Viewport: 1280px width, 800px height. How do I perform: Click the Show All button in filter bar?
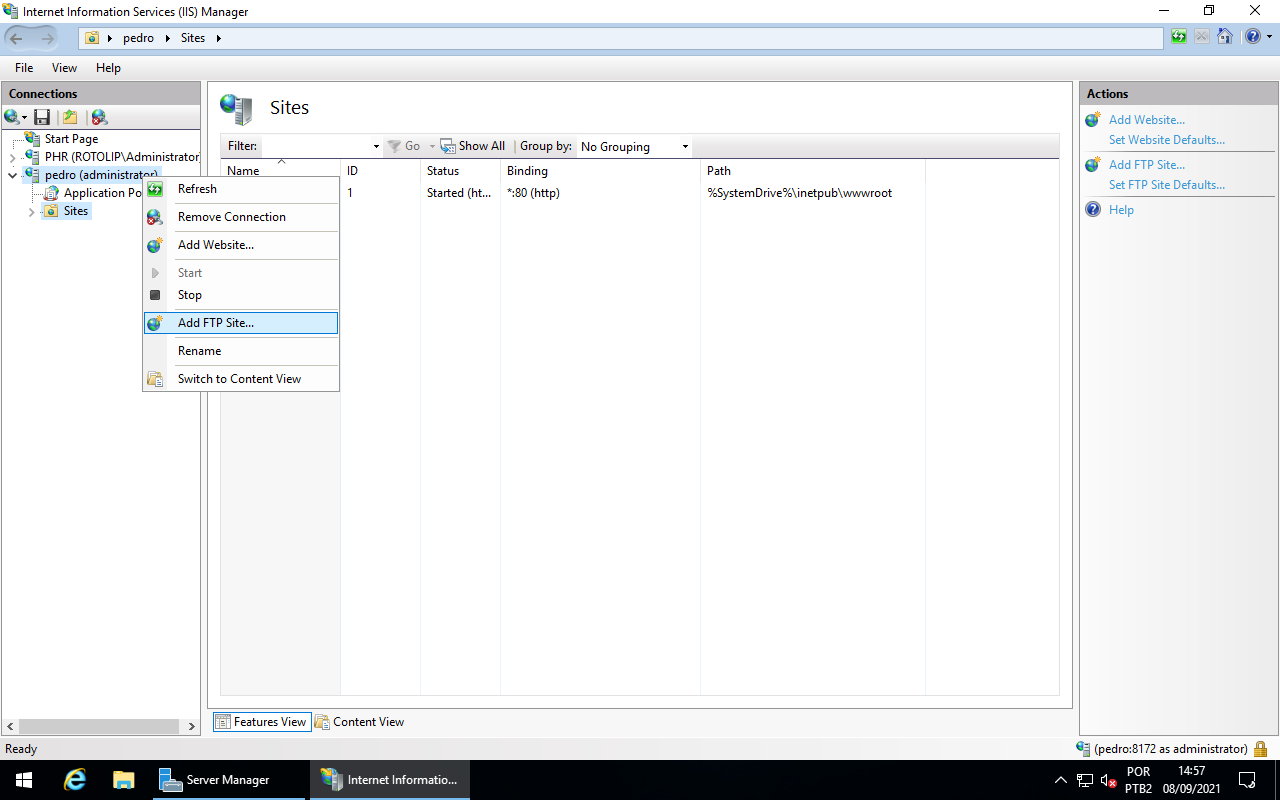pos(473,146)
